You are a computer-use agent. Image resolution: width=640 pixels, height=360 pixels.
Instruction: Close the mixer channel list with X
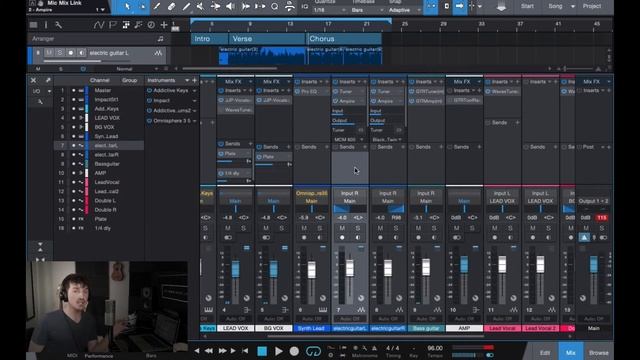(x=33, y=80)
